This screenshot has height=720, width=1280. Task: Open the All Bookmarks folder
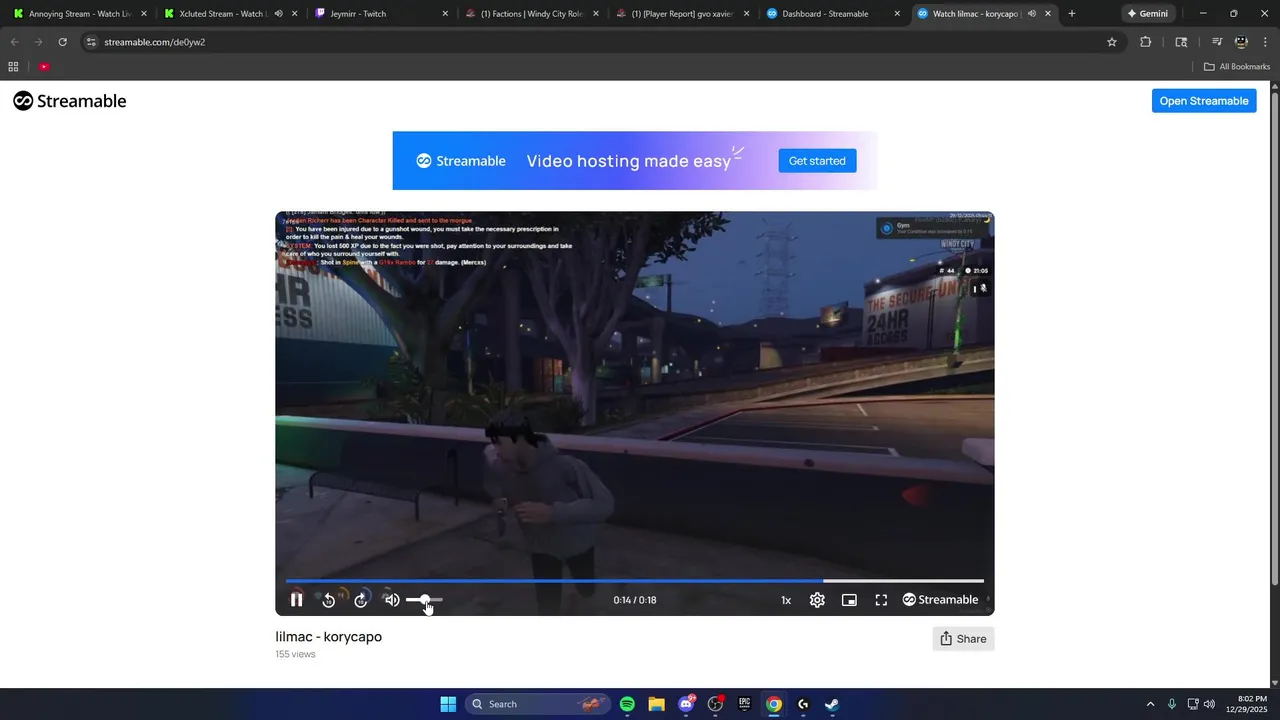(1237, 67)
